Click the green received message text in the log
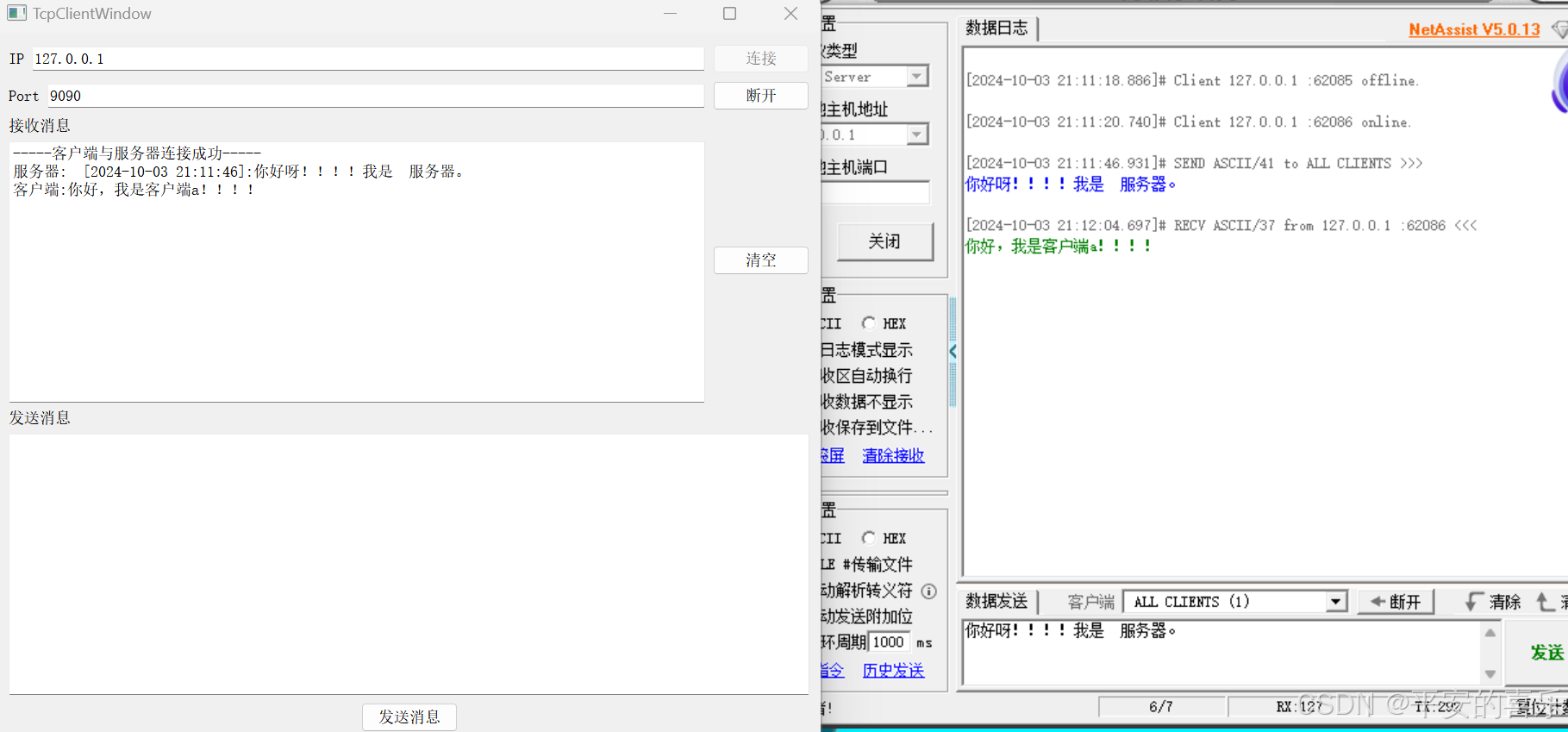Screen dimensions: 1568x732 coord(1059,247)
